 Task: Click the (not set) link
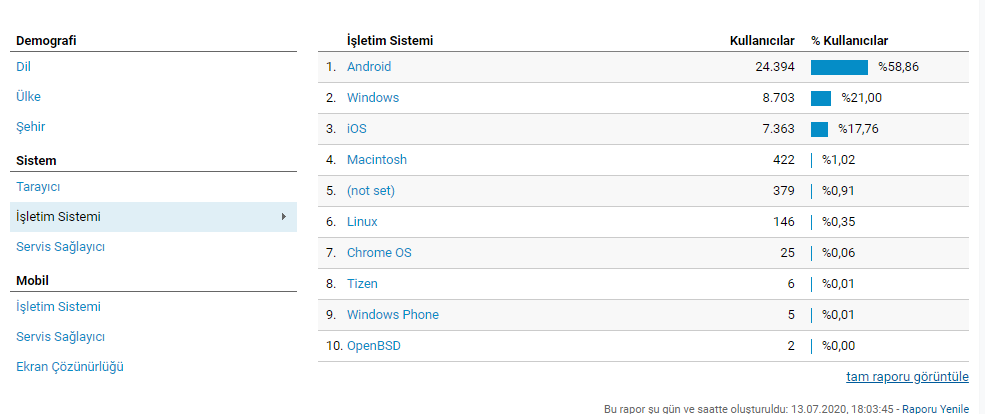pyautogui.click(x=371, y=190)
